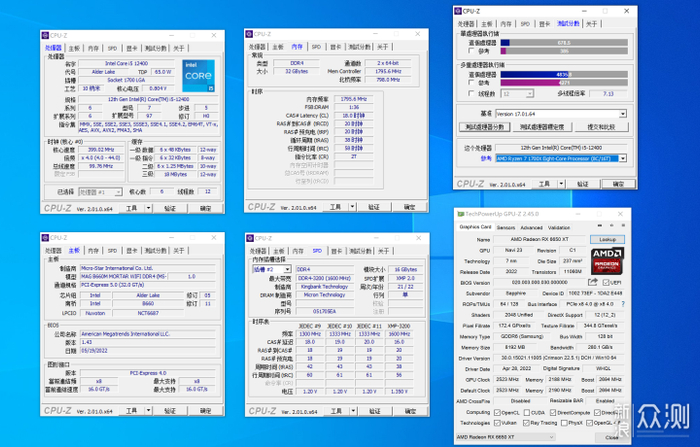Click 测试处理器稳定度 stress CPU button
The height and width of the screenshot is (447, 700).
click(542, 127)
